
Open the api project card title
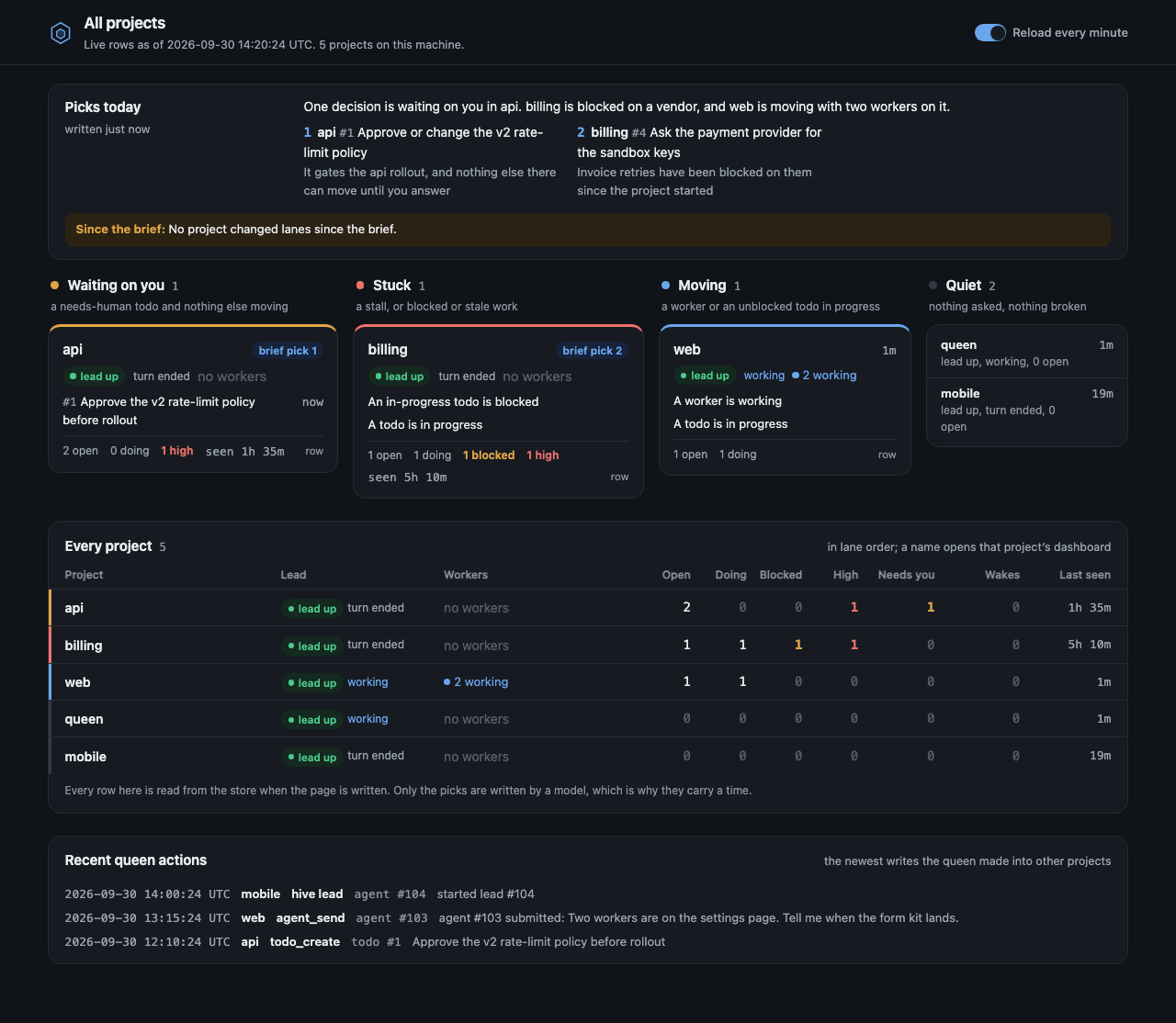pyautogui.click(x=73, y=350)
